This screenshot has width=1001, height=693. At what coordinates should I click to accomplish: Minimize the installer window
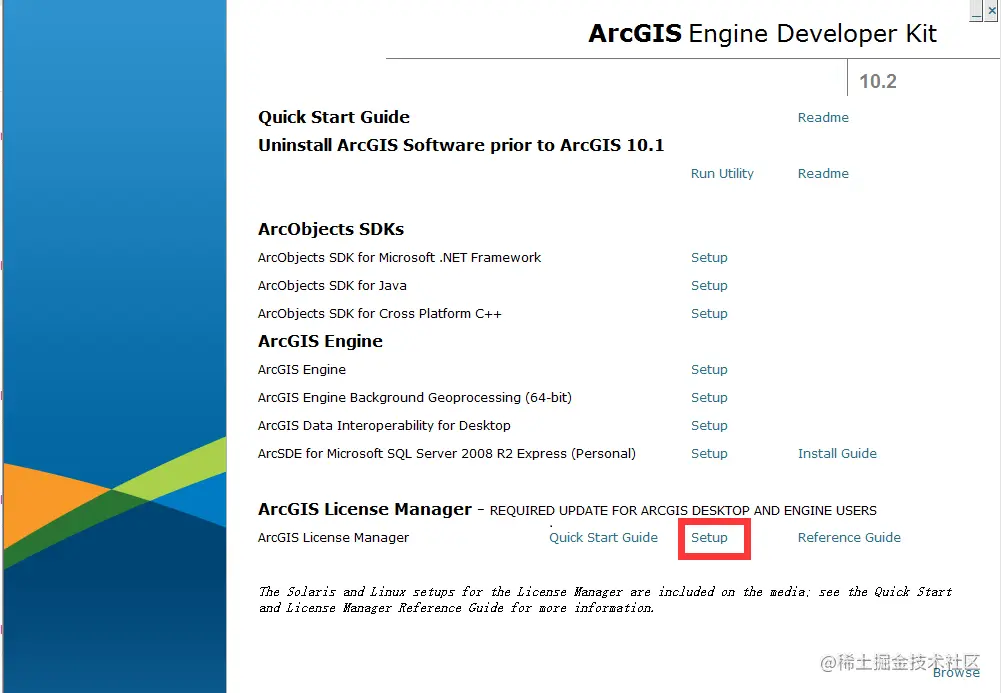pos(976,11)
